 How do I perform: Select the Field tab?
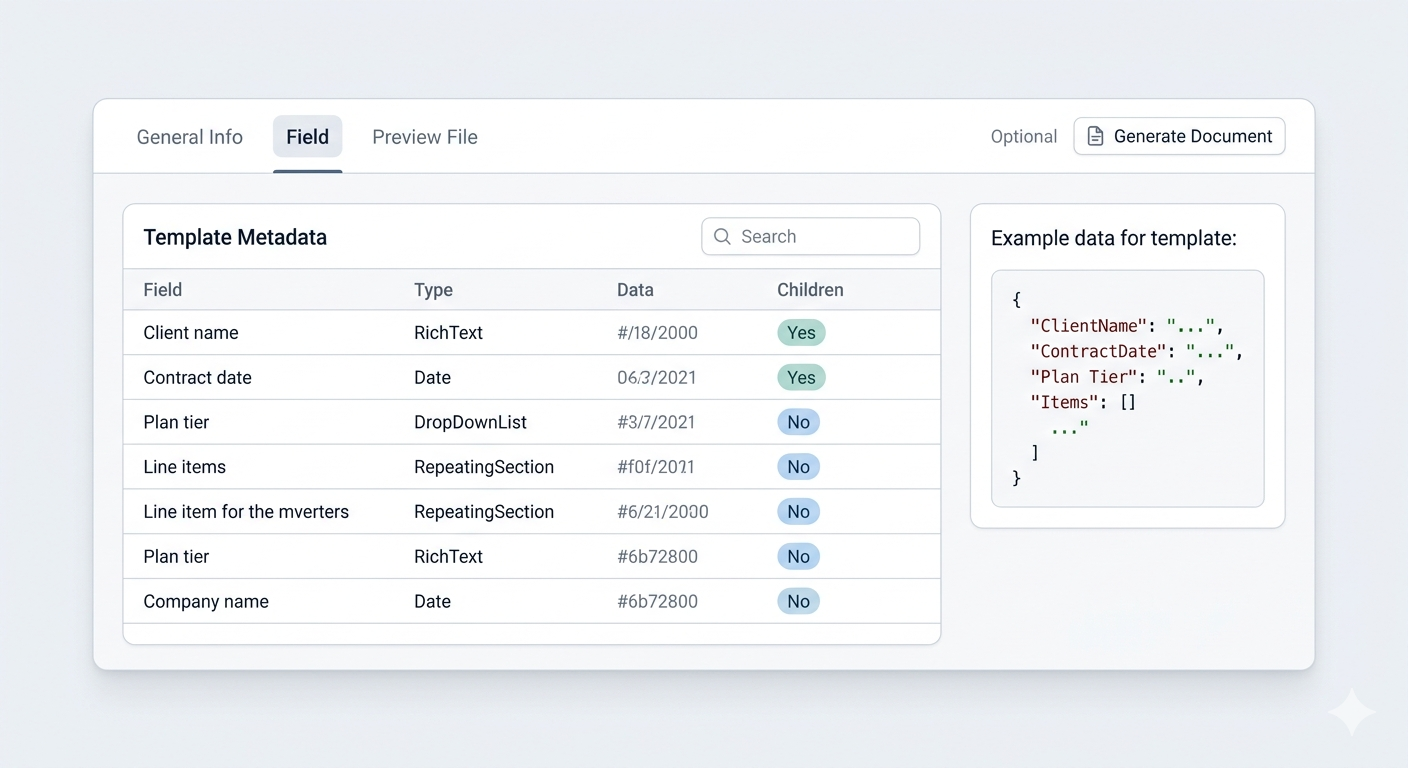[307, 137]
